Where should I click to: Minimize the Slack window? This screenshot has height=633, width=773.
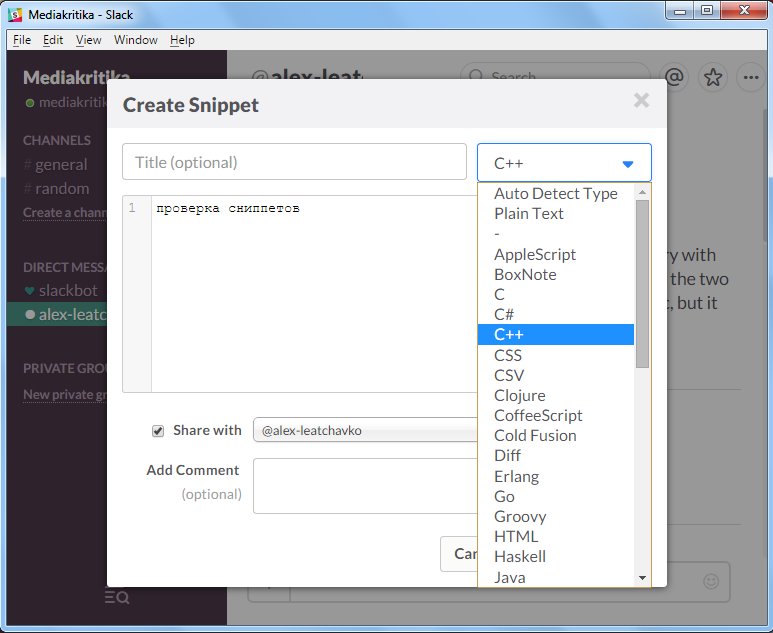click(680, 11)
